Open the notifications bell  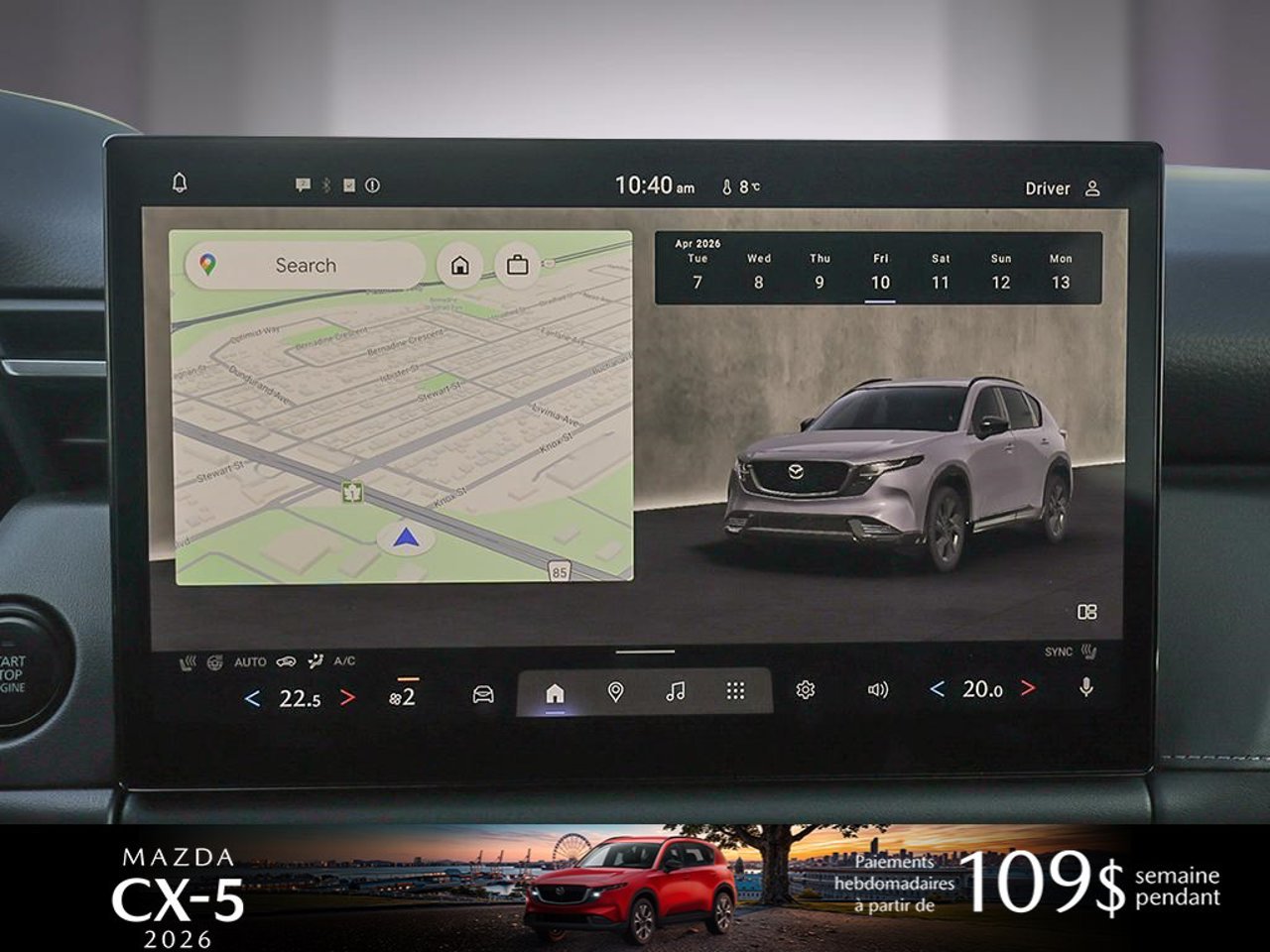click(x=180, y=182)
